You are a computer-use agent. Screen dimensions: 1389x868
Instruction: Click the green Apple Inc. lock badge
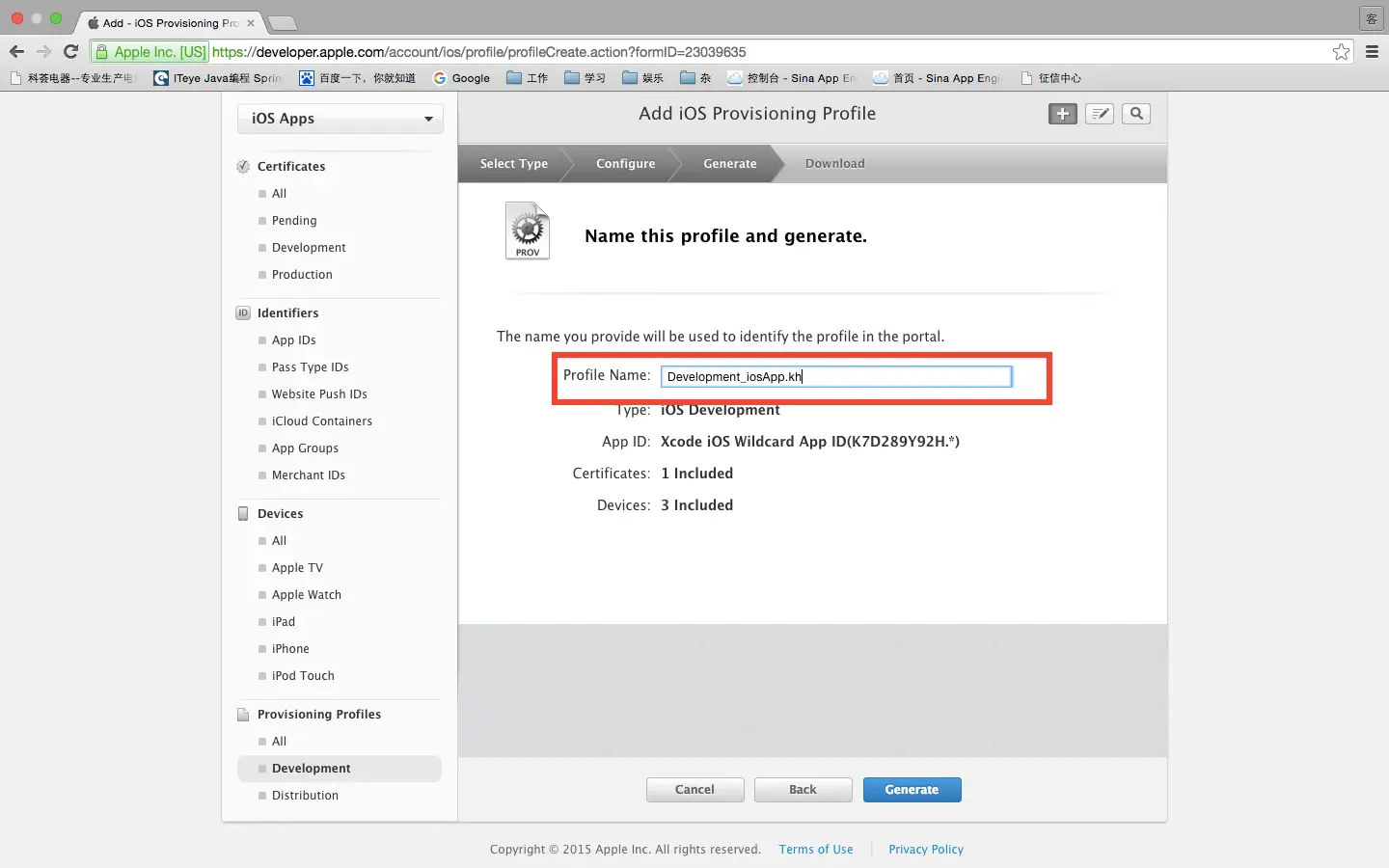coord(150,52)
